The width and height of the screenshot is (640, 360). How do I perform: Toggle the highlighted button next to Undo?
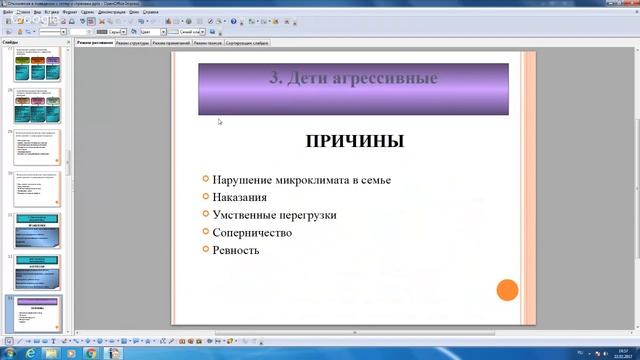click(x=91, y=21)
